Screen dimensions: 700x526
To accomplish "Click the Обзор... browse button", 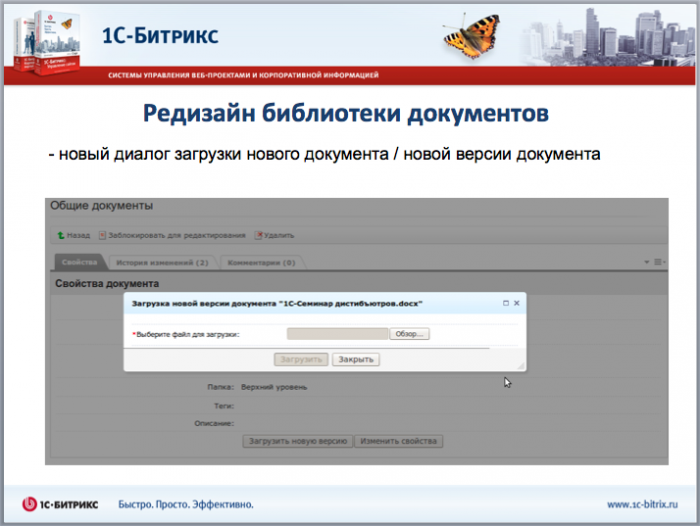I will [409, 334].
